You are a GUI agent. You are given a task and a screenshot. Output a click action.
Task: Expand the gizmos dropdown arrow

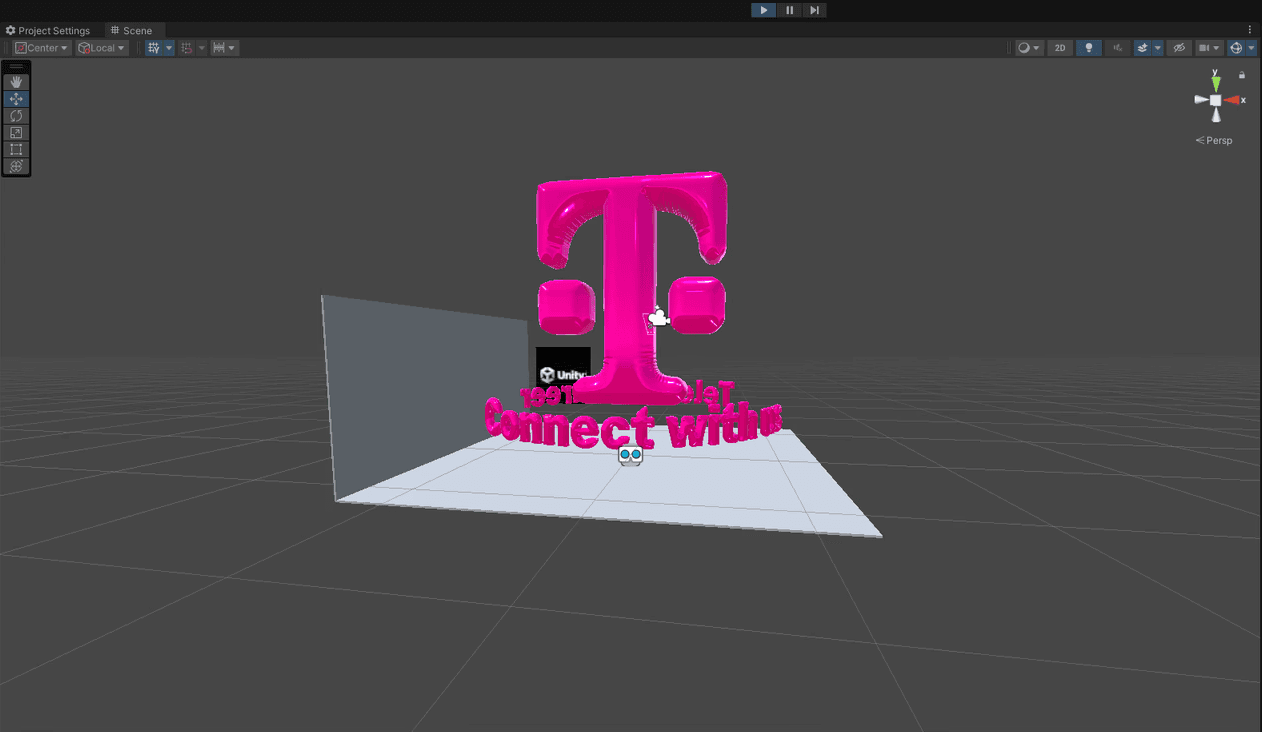(1251, 48)
